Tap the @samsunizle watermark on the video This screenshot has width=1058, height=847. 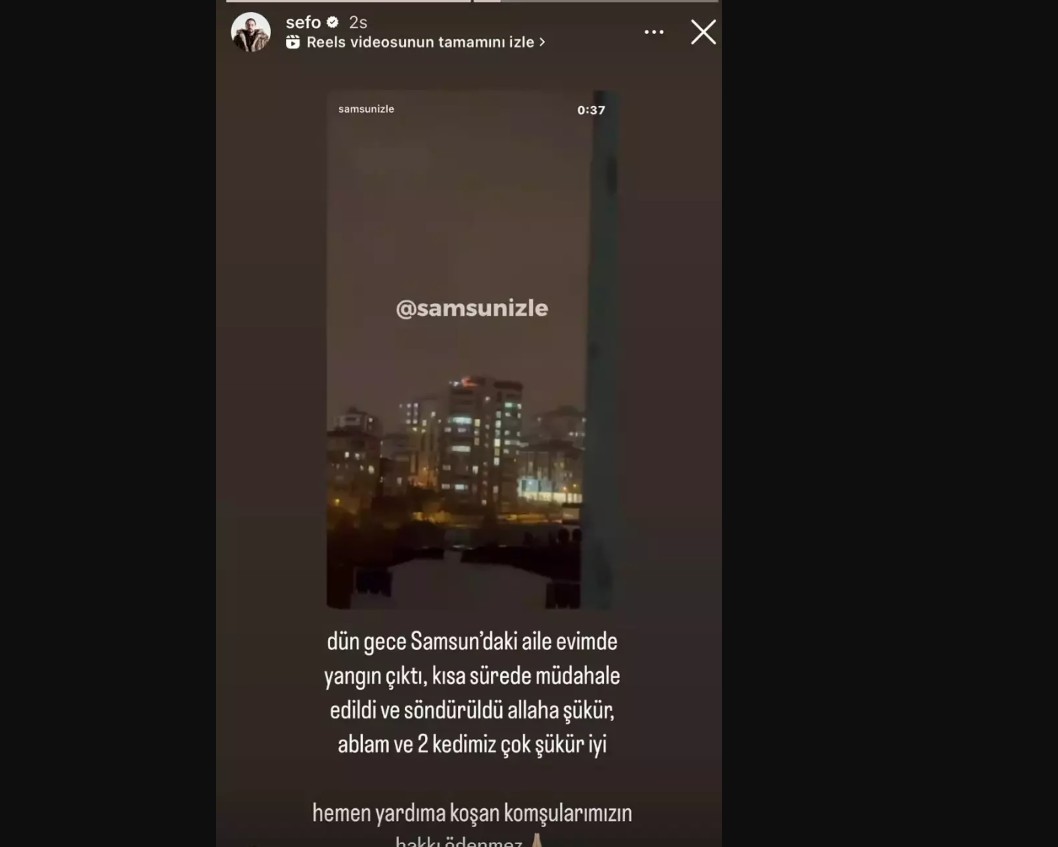(x=472, y=308)
